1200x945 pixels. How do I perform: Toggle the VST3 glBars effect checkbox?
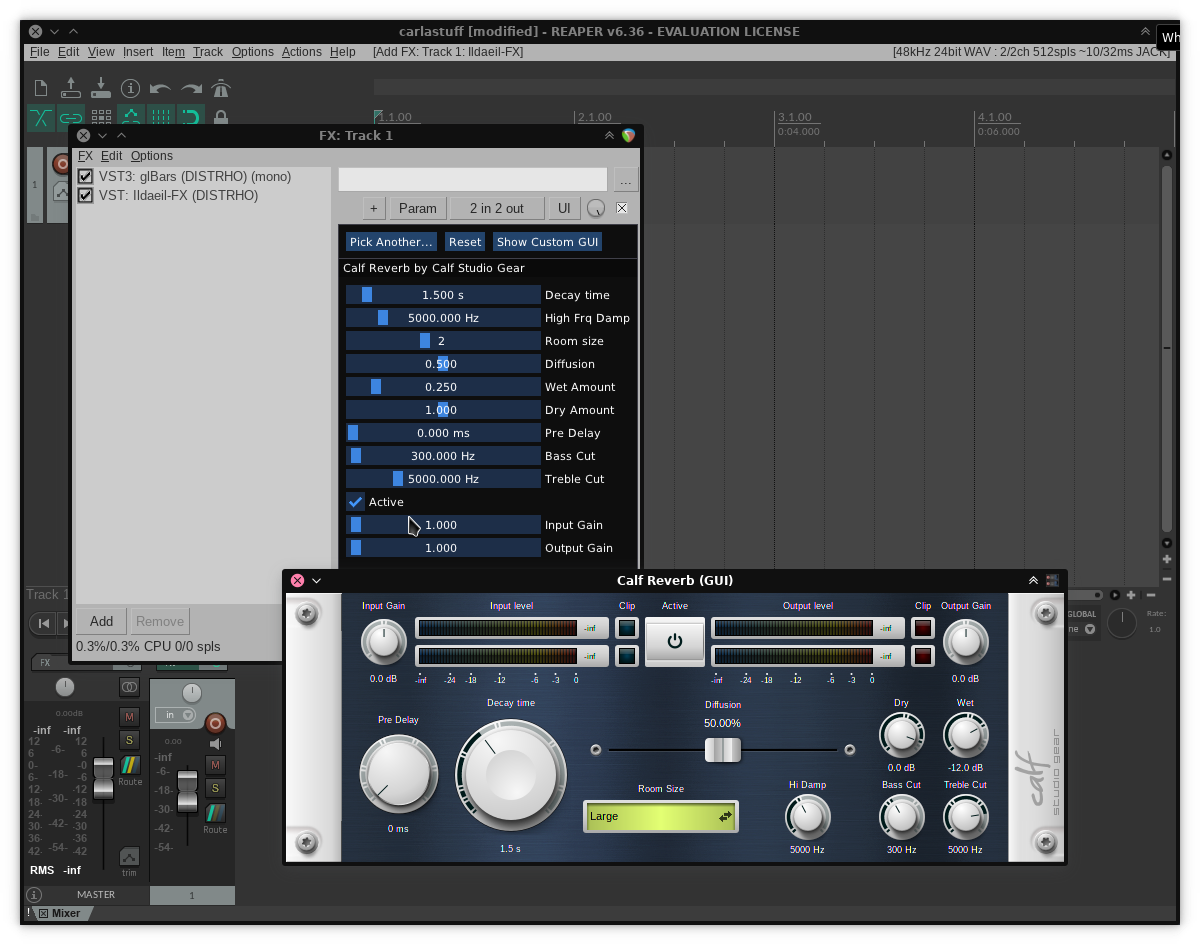click(86, 177)
